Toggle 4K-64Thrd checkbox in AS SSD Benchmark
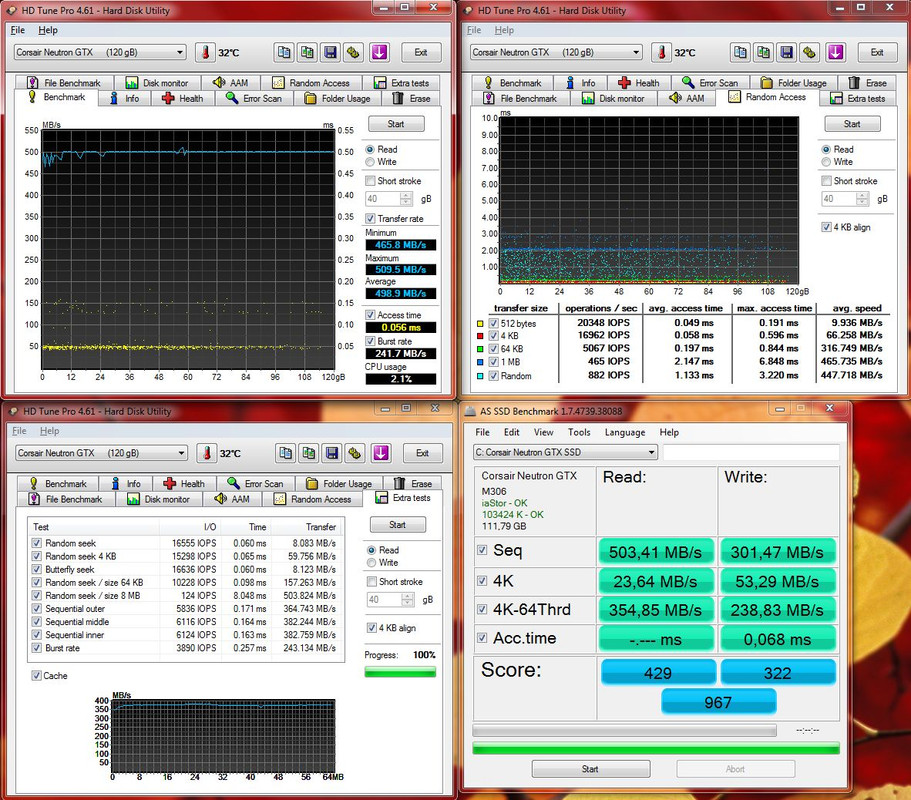The width and height of the screenshot is (911, 800). [x=482, y=609]
